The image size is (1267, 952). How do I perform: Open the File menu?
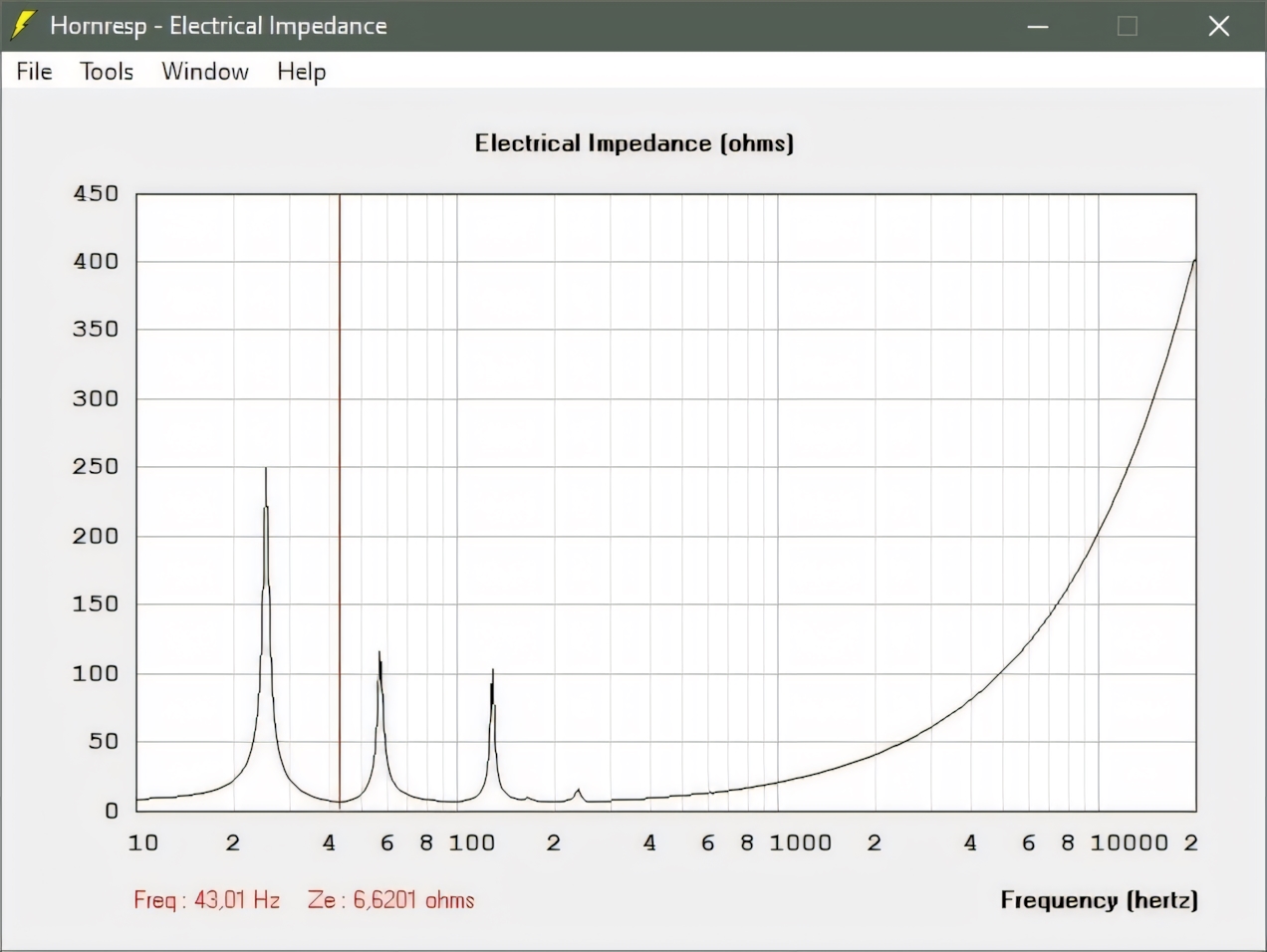34,72
